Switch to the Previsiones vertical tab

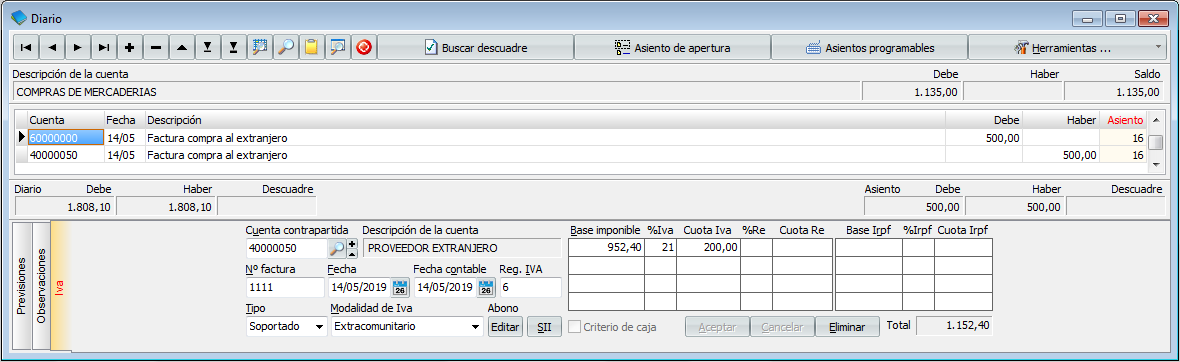(x=21, y=286)
